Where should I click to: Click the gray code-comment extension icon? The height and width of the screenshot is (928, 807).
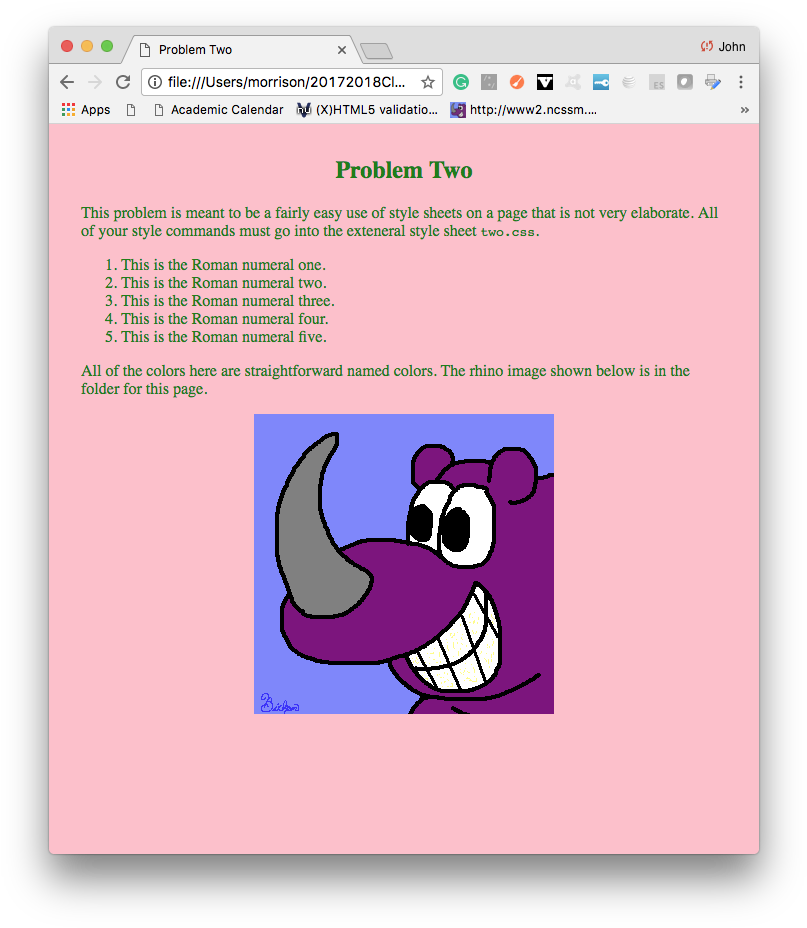point(489,82)
